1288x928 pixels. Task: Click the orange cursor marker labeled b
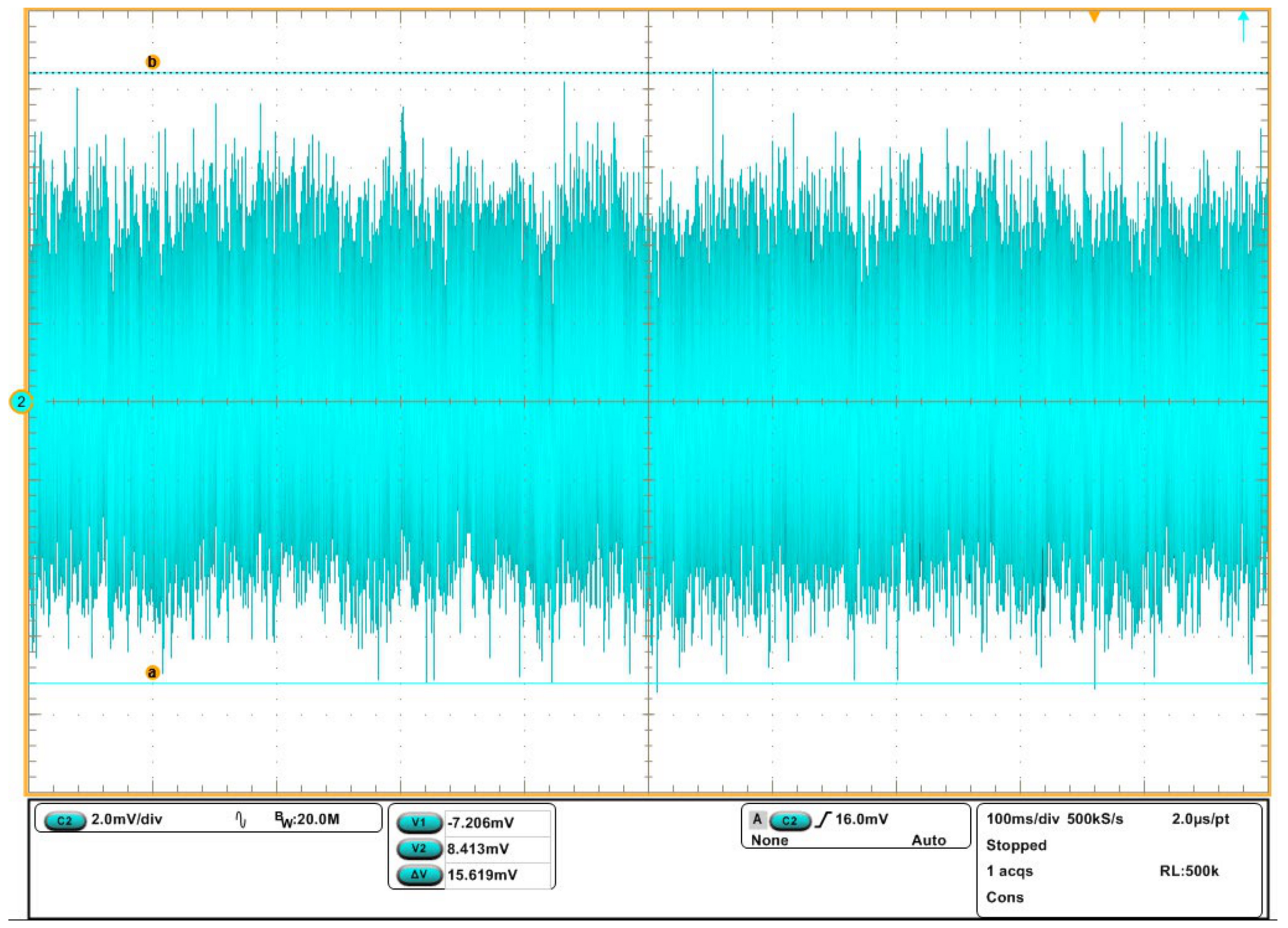(x=152, y=62)
